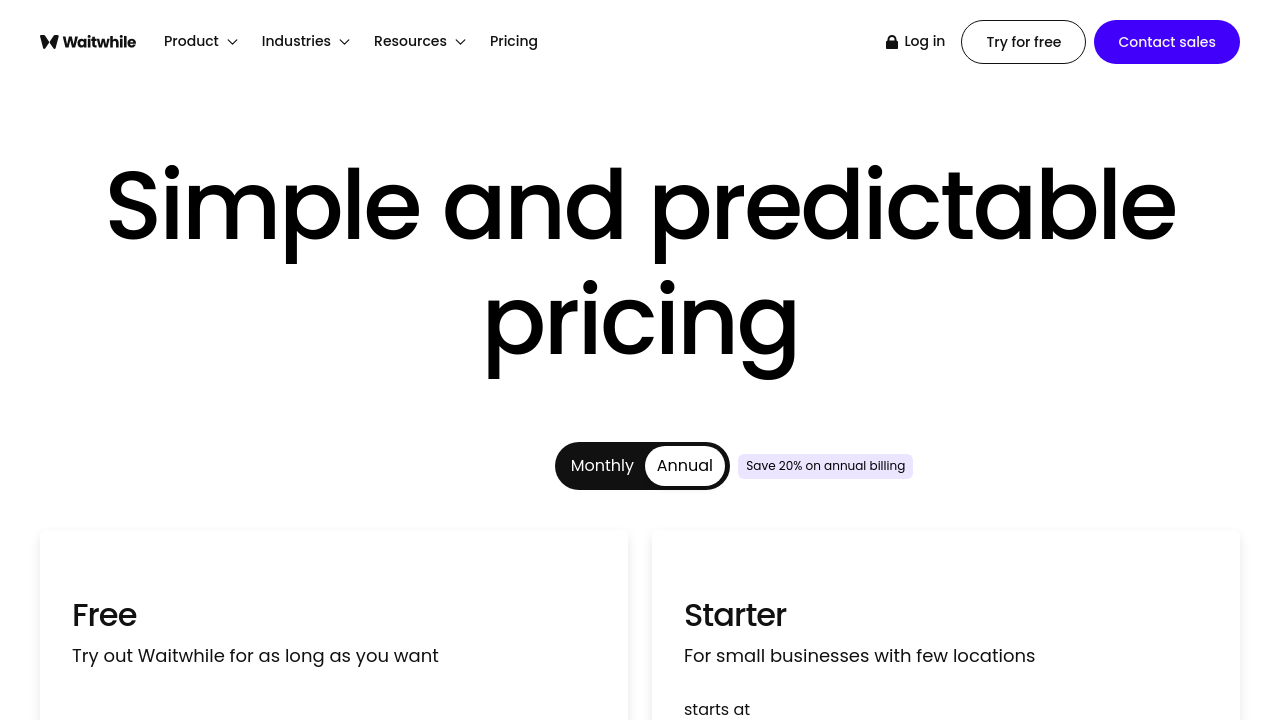
Task: Open the Product navigation menu
Action: pos(191,42)
